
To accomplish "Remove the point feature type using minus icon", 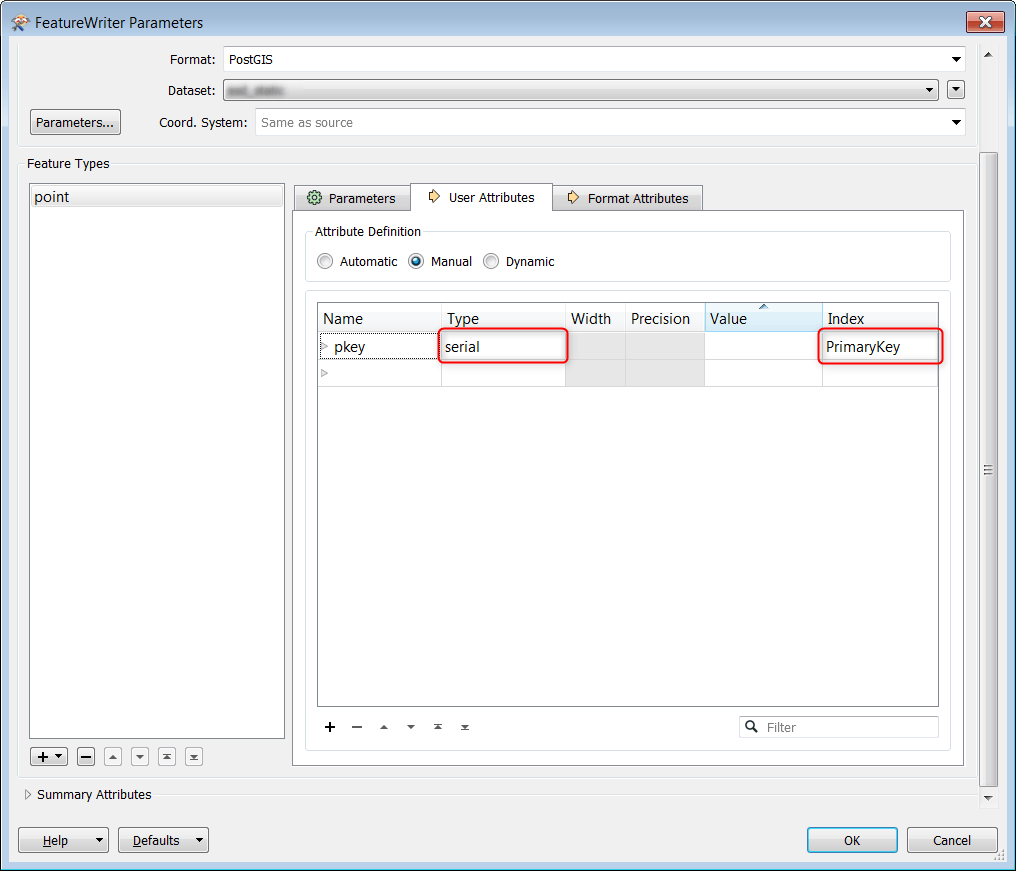I will coord(85,757).
